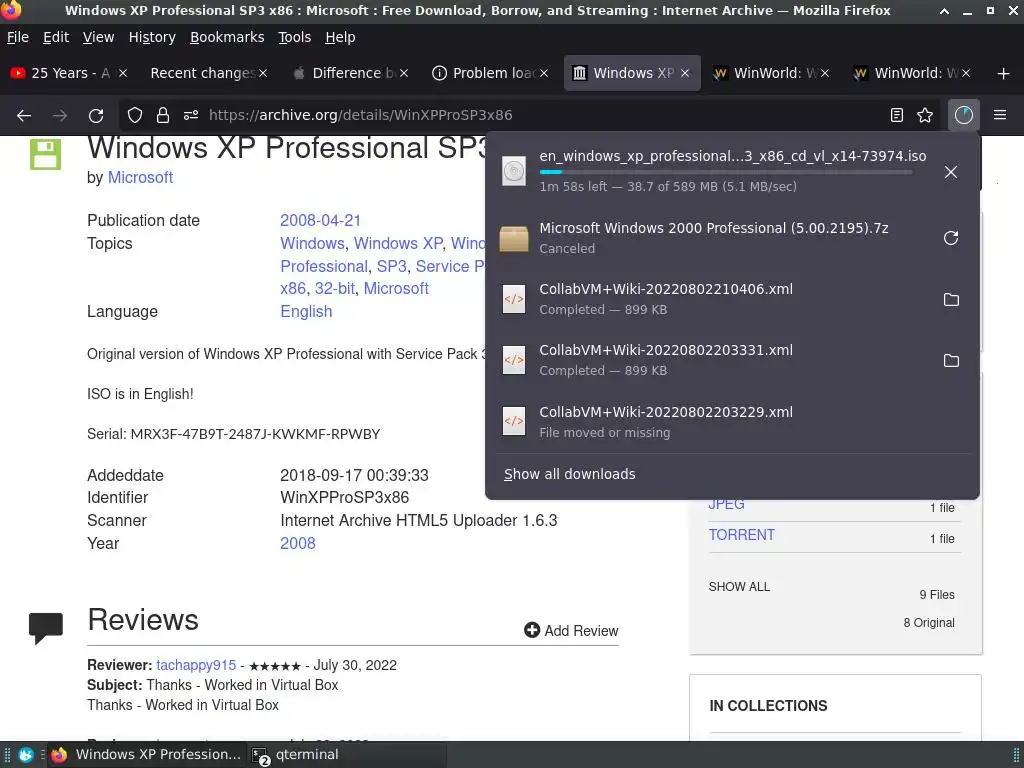The height and width of the screenshot is (768, 1024).
Task: Click SHOW ALL download files
Action: pyautogui.click(x=739, y=586)
